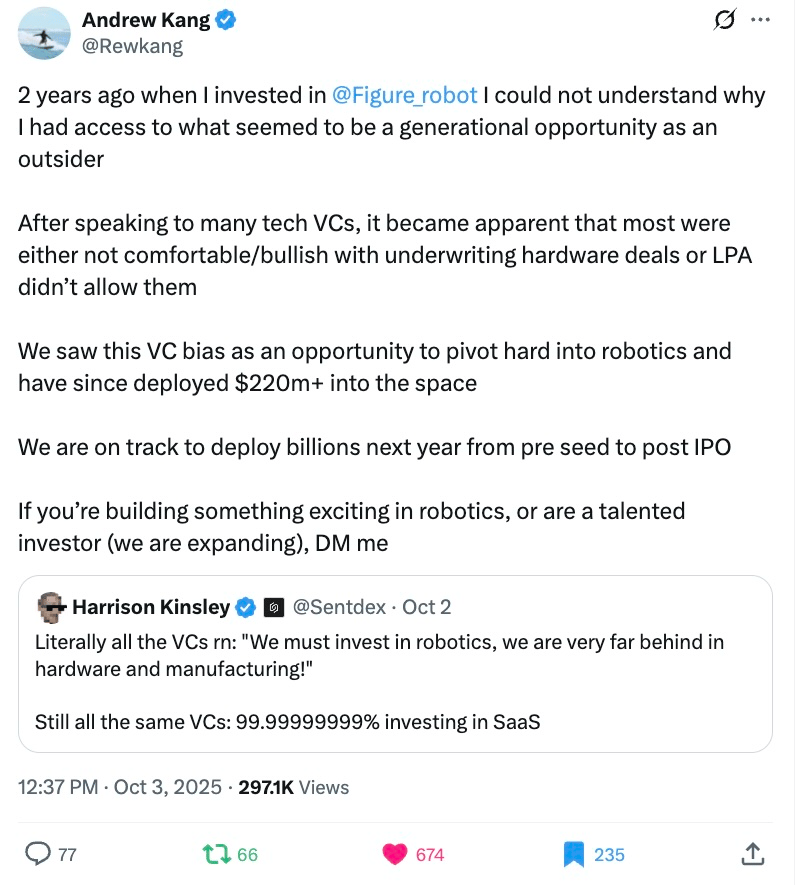Click the reply speech bubble icon

(38, 853)
